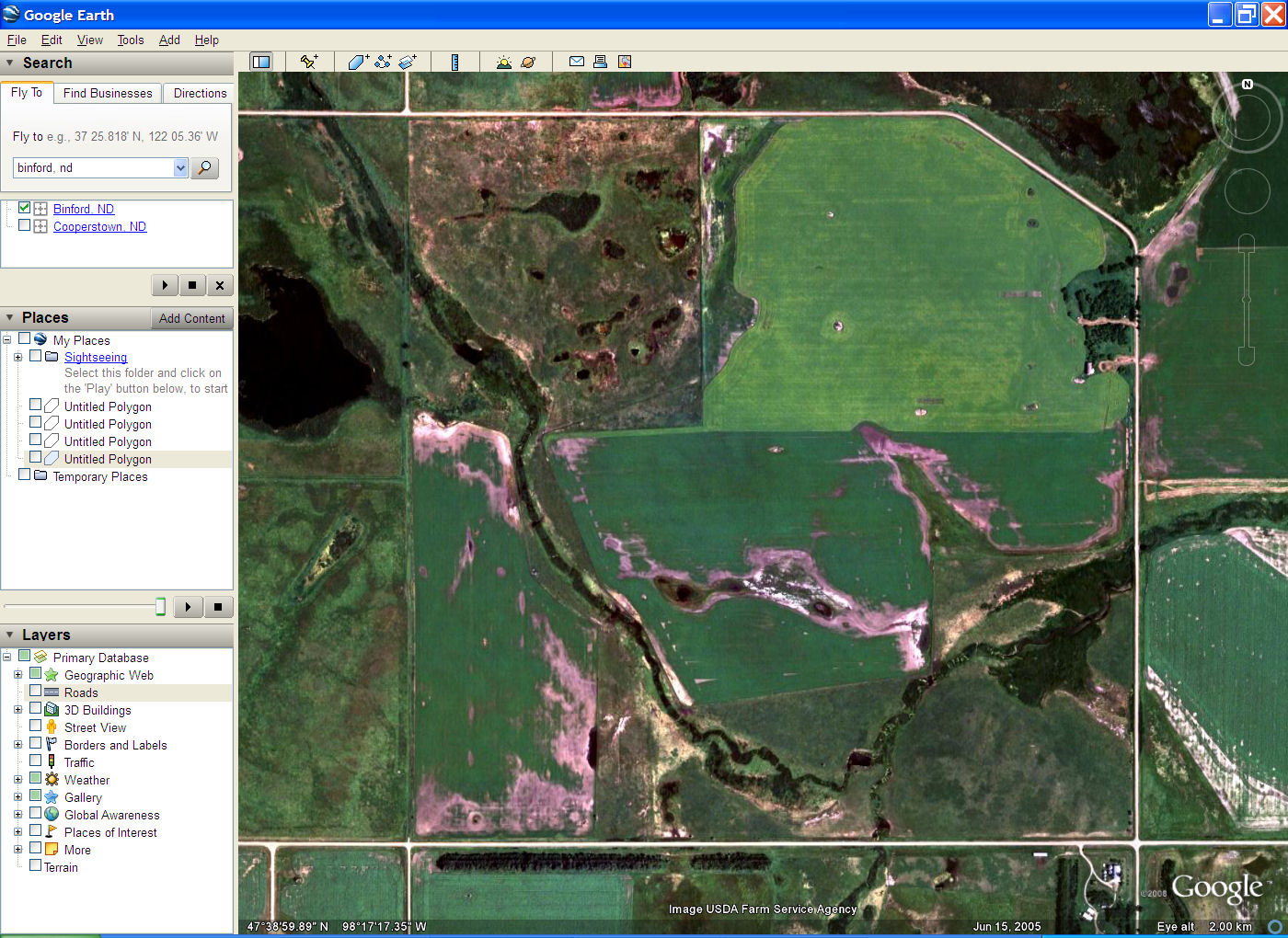Screen dimensions: 1288x938
Task: Toggle sunlight across the landscape
Action: click(504, 62)
